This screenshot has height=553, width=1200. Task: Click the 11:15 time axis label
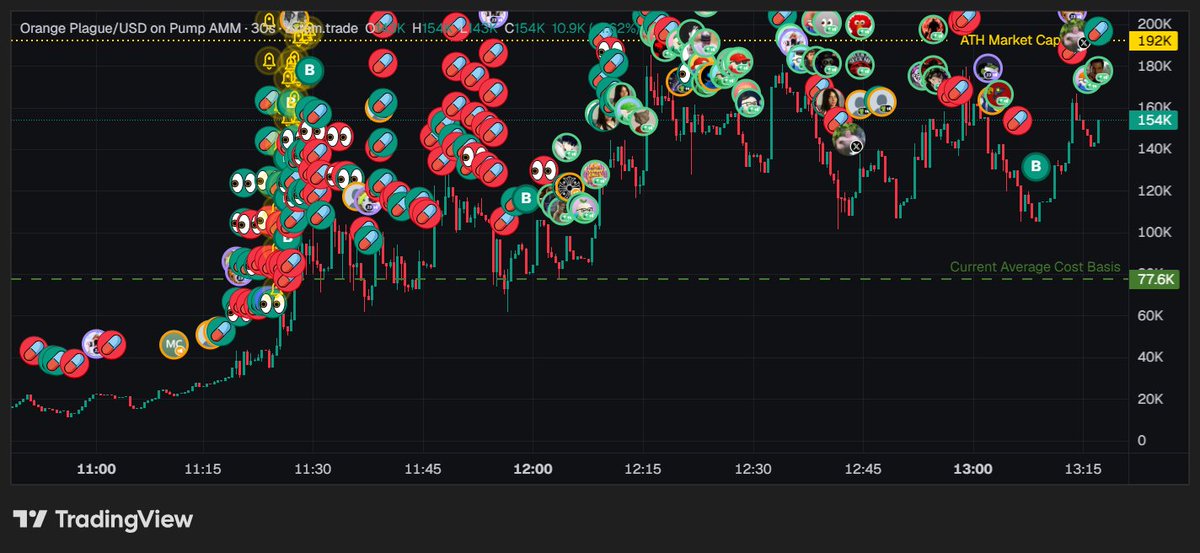point(205,468)
